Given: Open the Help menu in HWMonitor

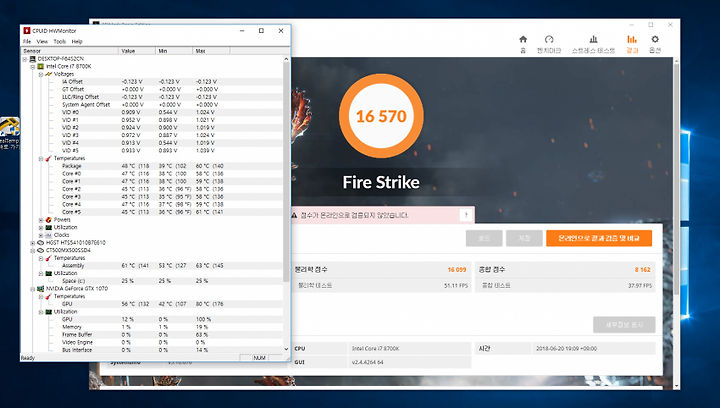Looking at the screenshot, I should coord(77,41).
